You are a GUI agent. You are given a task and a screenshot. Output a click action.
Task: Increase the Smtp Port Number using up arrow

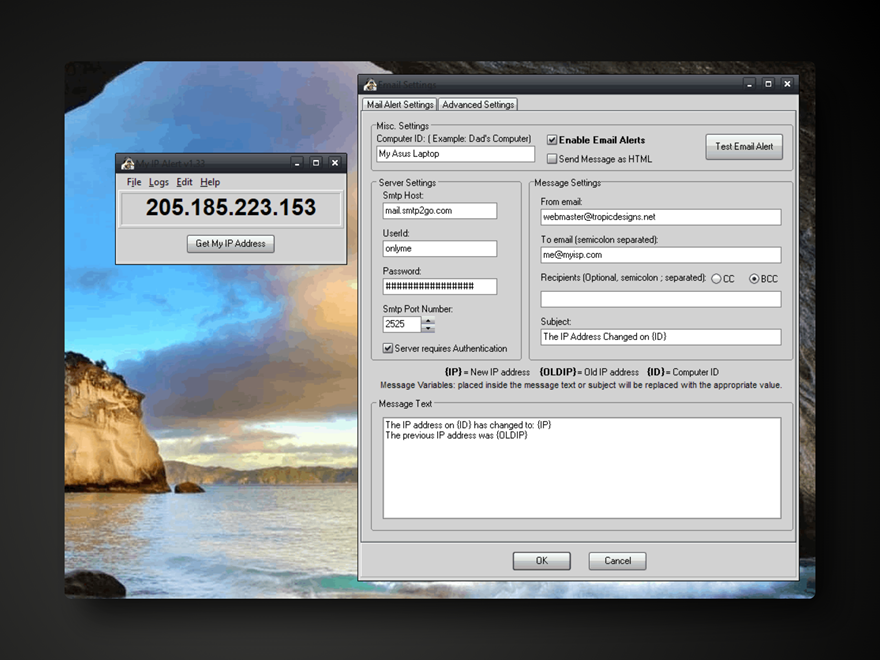[x=428, y=321]
